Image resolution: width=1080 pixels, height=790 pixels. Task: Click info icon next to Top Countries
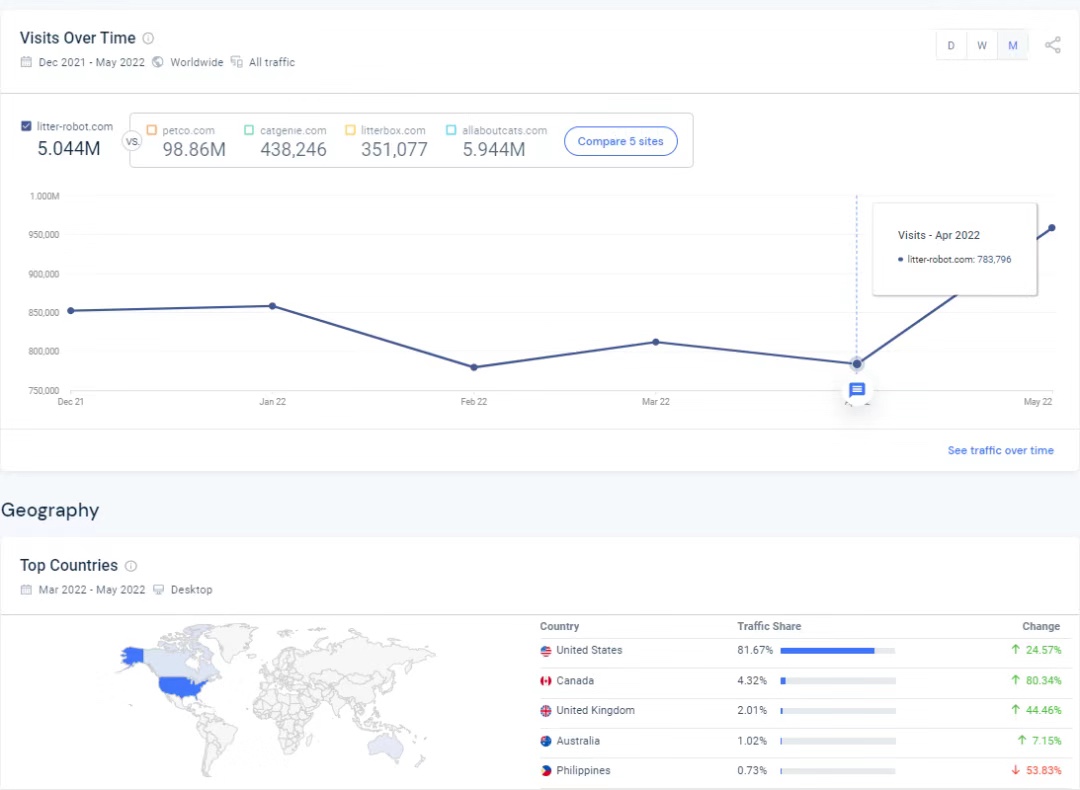(131, 566)
